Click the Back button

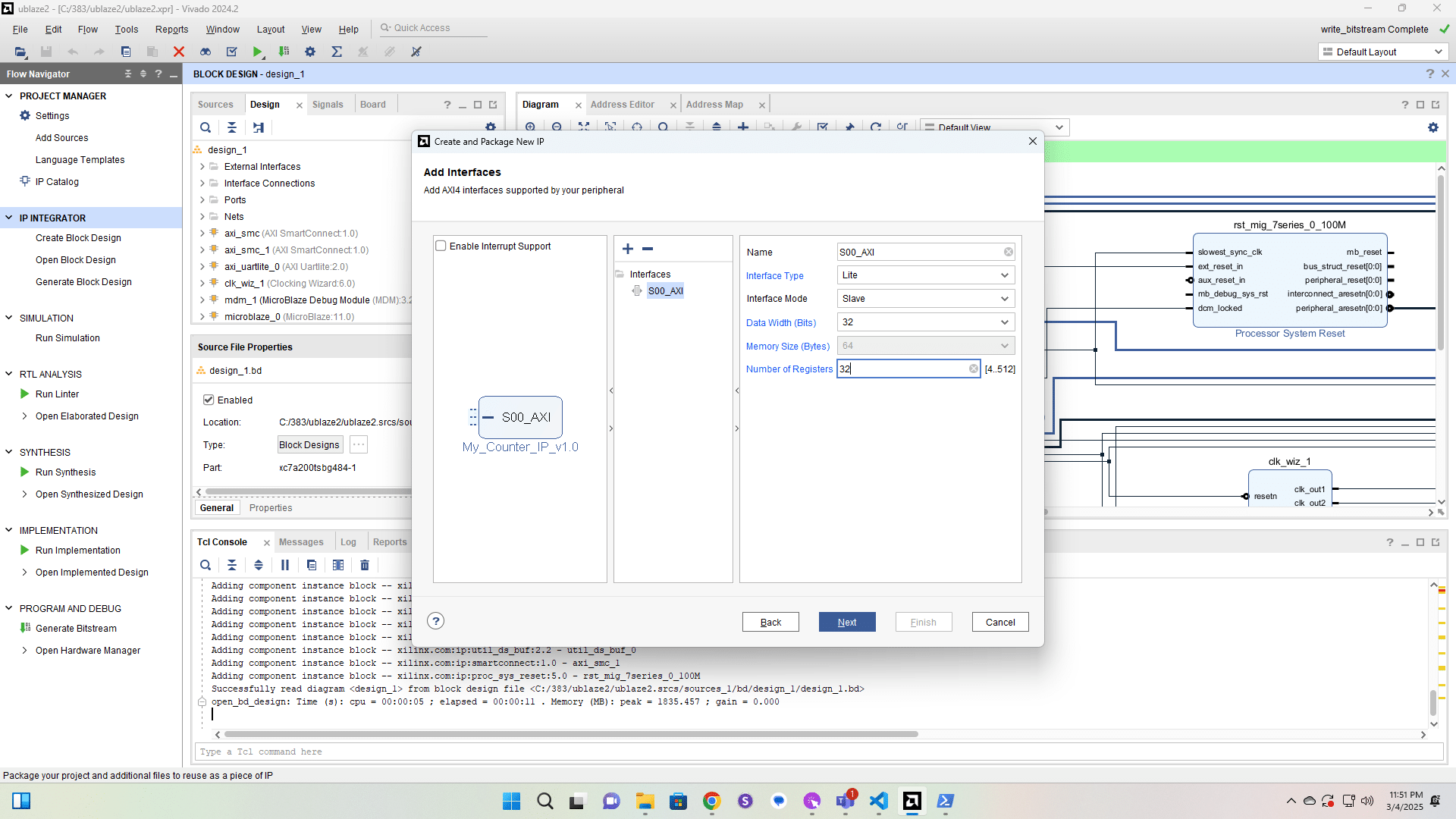(x=770, y=622)
